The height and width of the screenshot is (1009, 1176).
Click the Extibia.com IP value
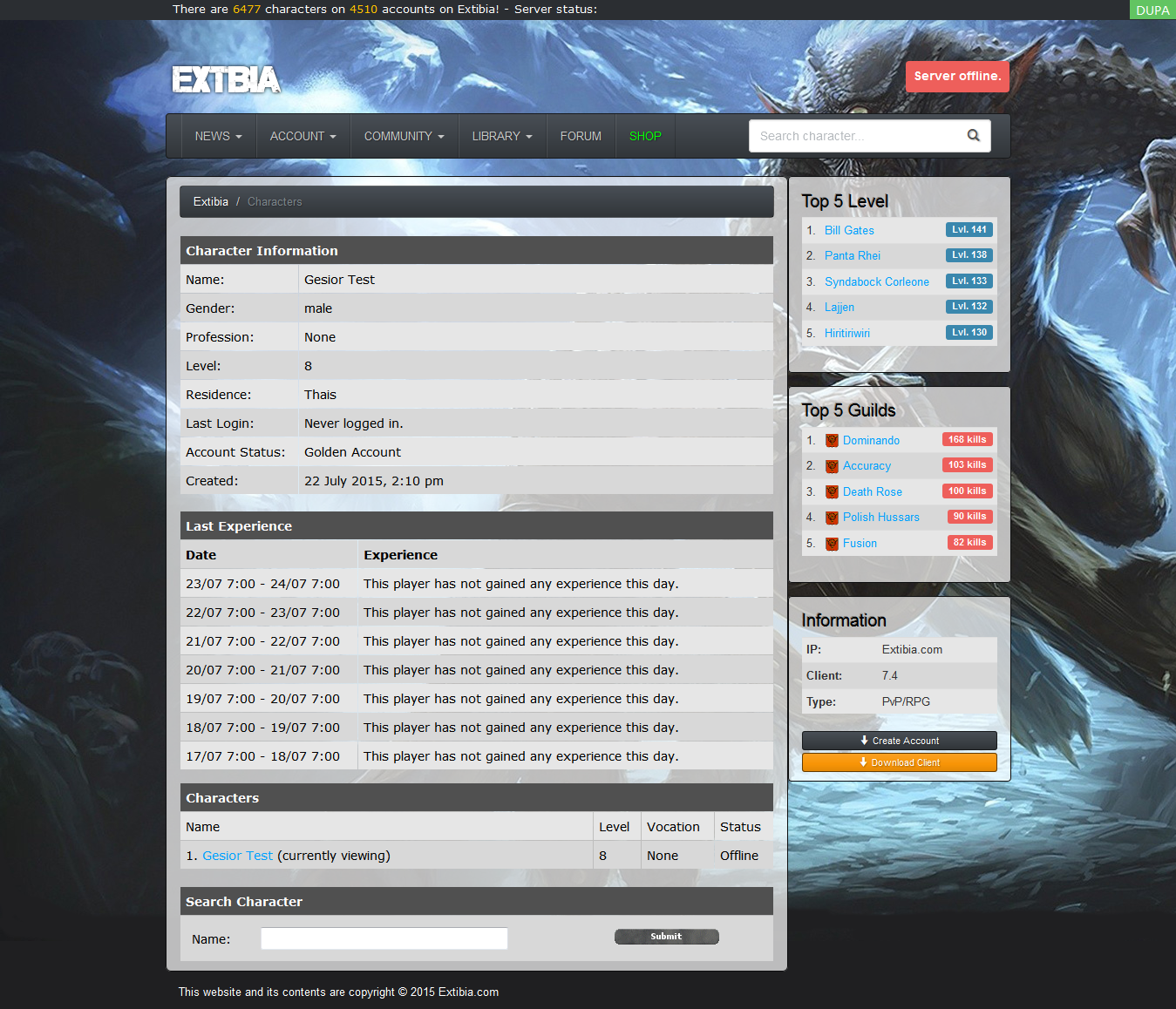[912, 650]
